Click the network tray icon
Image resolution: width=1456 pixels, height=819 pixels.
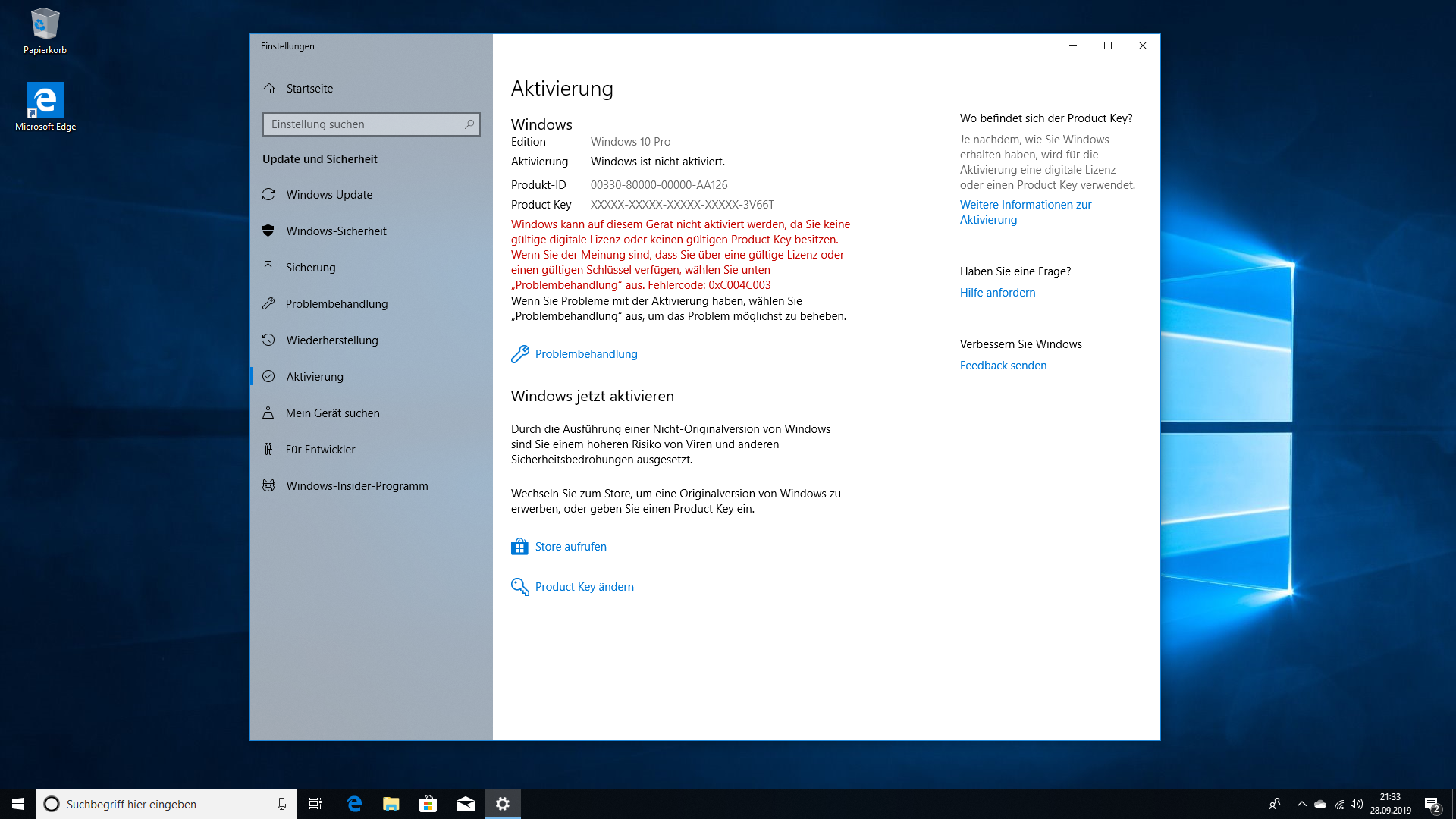1339,804
